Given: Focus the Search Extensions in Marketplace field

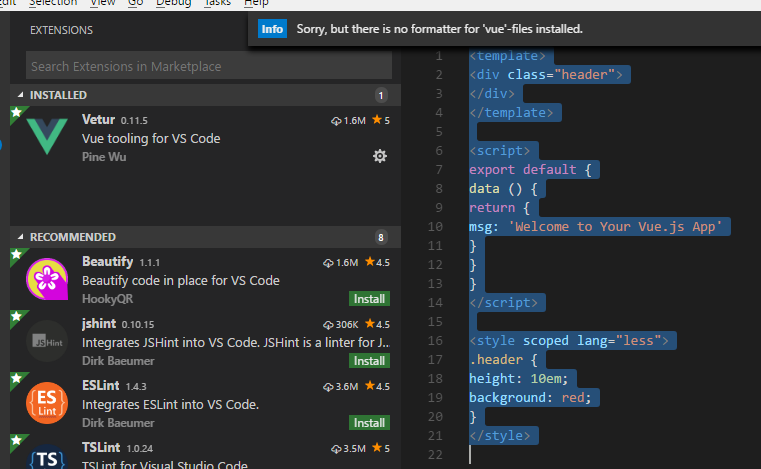Looking at the screenshot, I should [x=209, y=66].
